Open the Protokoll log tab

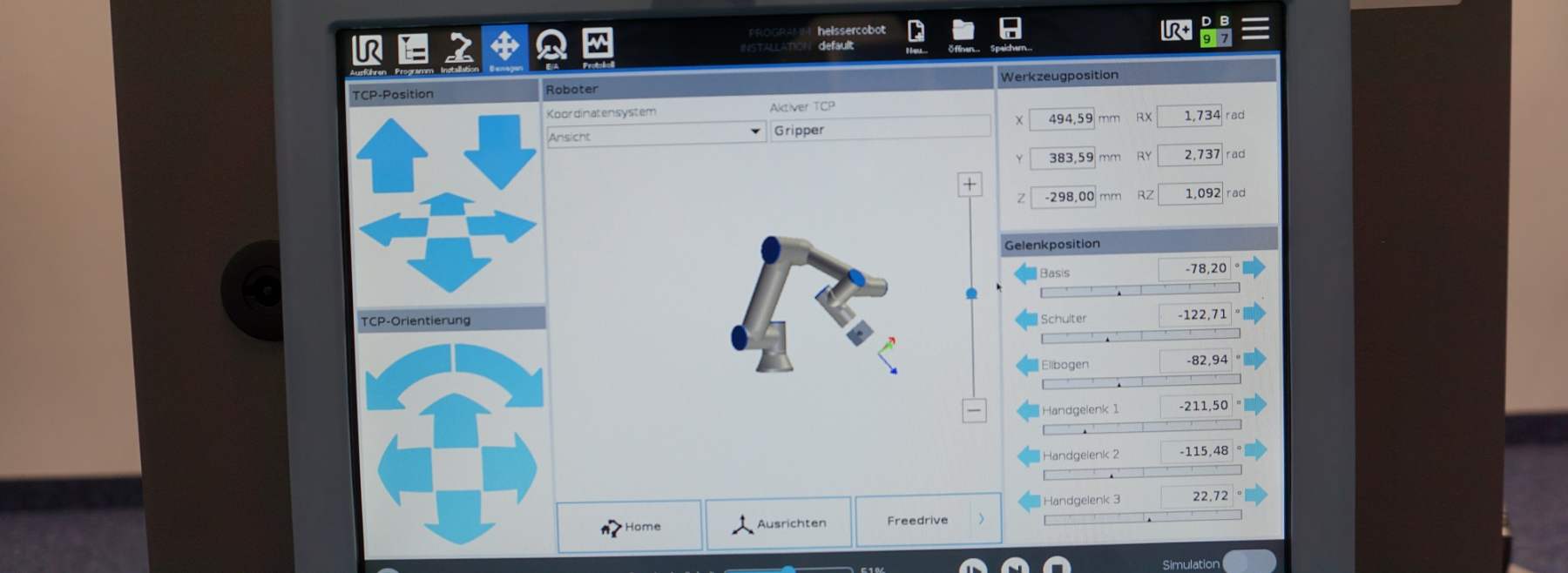click(x=598, y=46)
